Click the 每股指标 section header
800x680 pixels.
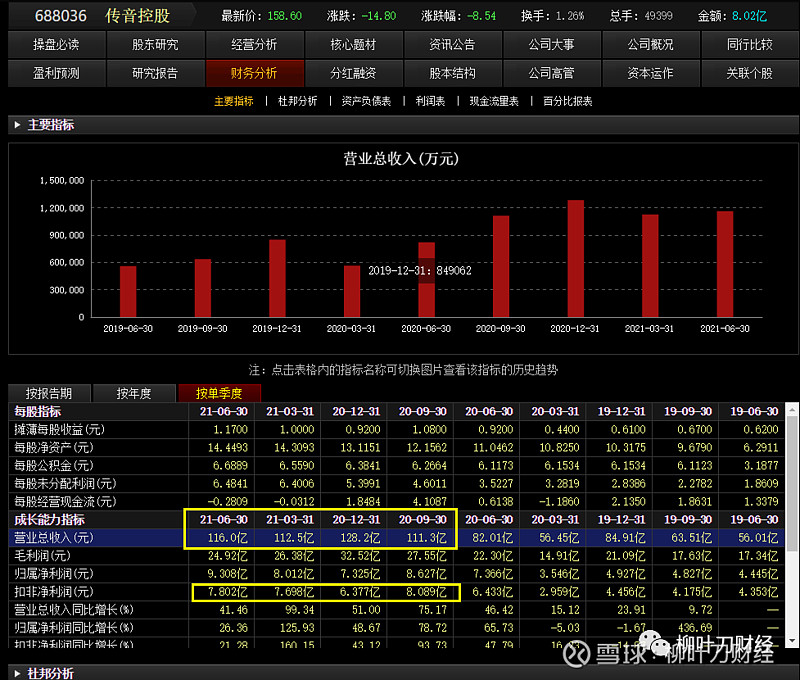click(38, 412)
